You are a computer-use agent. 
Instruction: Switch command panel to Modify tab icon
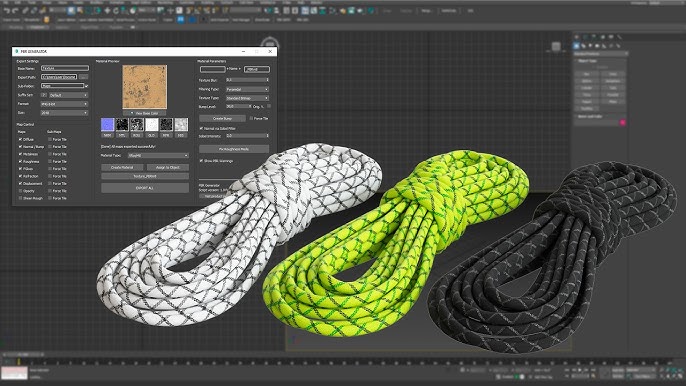coord(585,37)
